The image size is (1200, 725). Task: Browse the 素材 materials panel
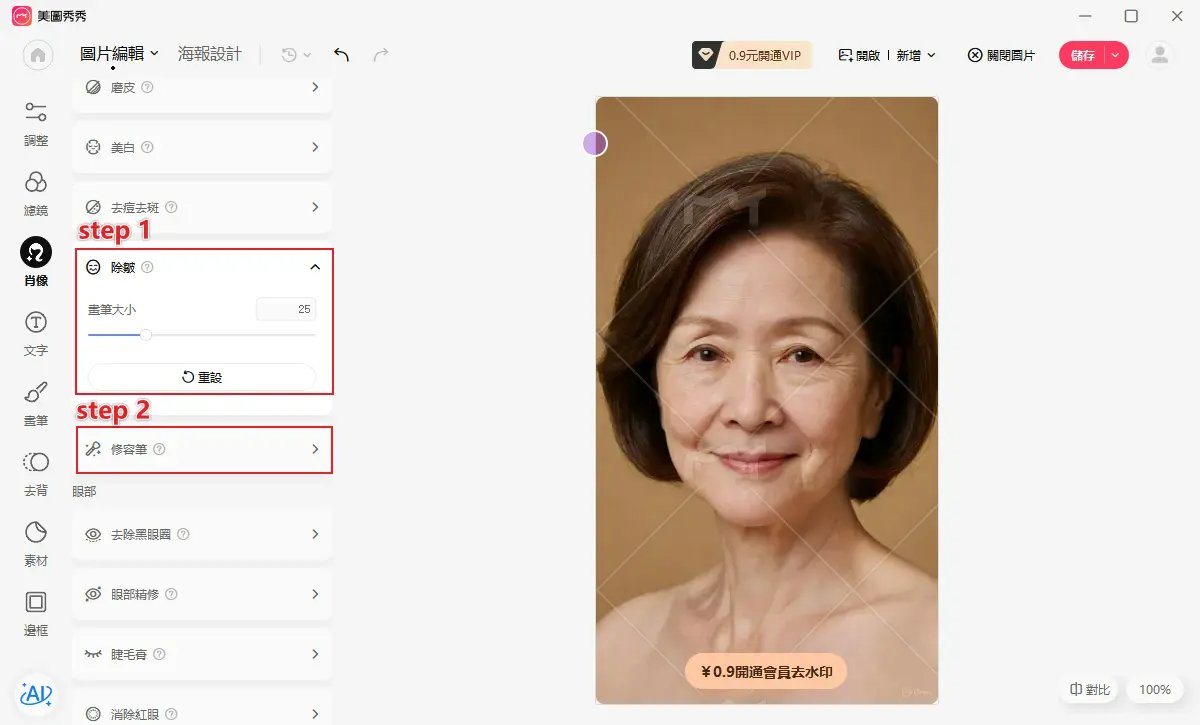coord(35,533)
